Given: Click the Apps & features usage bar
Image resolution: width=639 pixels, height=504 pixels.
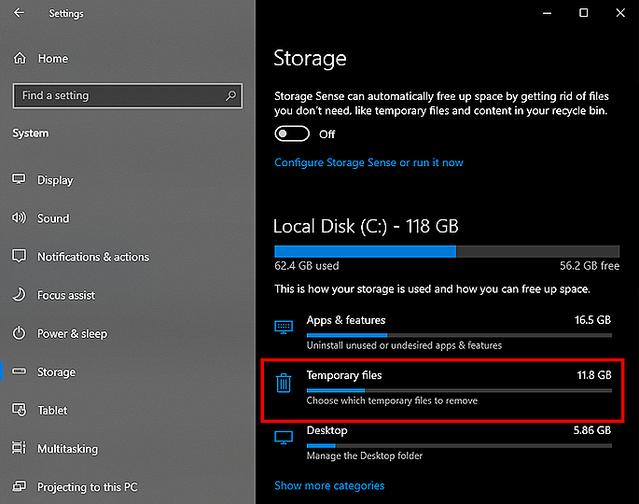Looking at the screenshot, I should [459, 335].
